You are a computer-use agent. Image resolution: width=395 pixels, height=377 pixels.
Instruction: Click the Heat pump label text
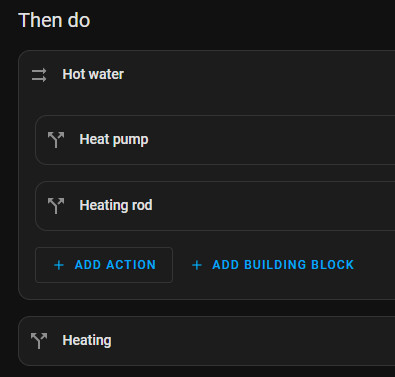pos(114,140)
